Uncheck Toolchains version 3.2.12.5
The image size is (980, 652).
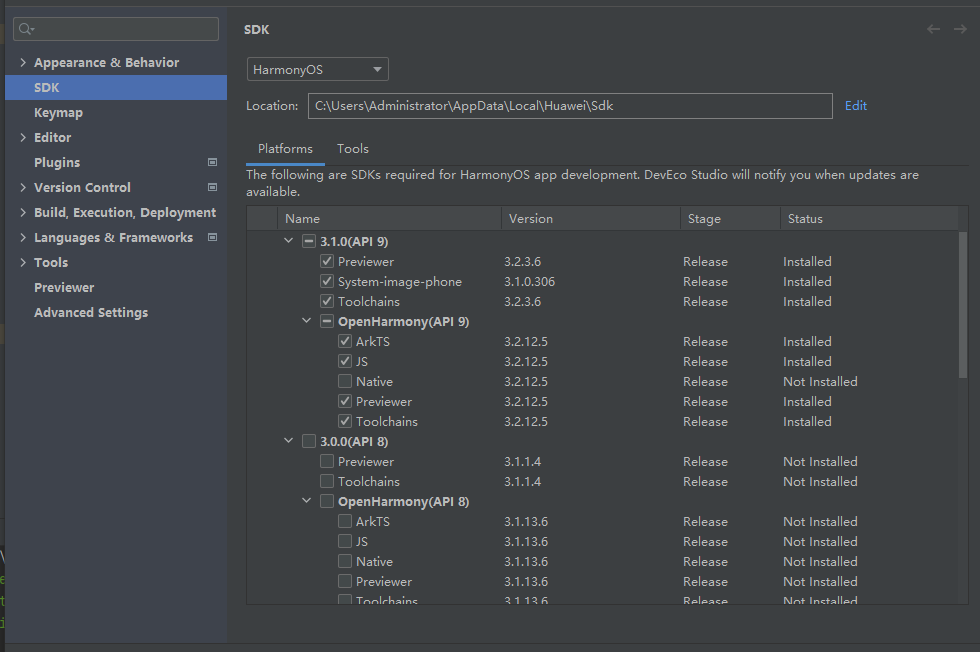[x=345, y=421]
